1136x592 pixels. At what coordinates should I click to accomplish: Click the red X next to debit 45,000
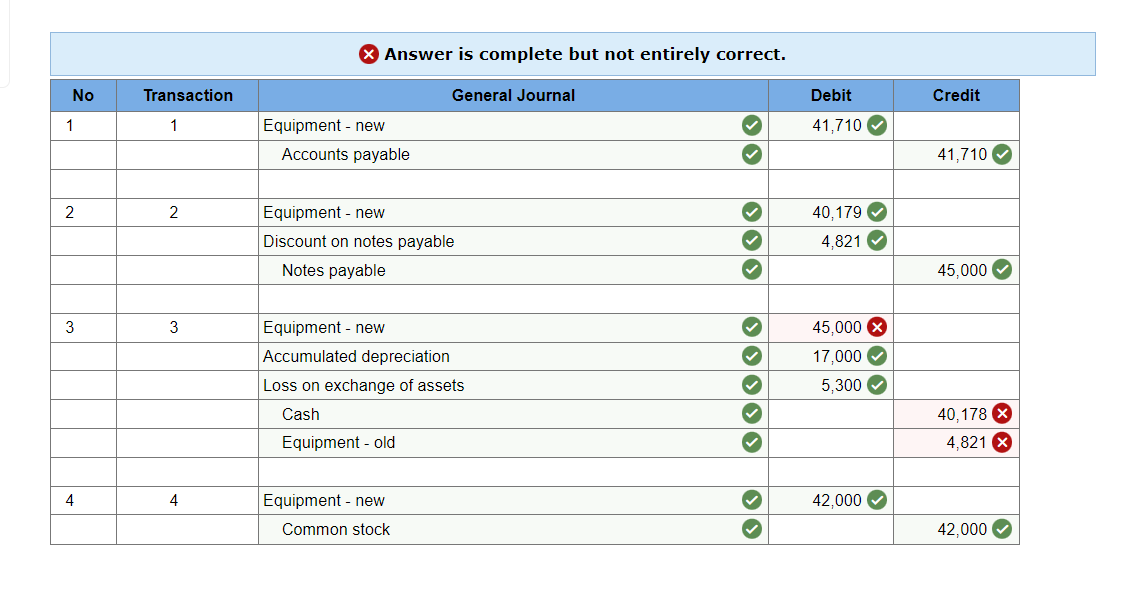(x=877, y=328)
